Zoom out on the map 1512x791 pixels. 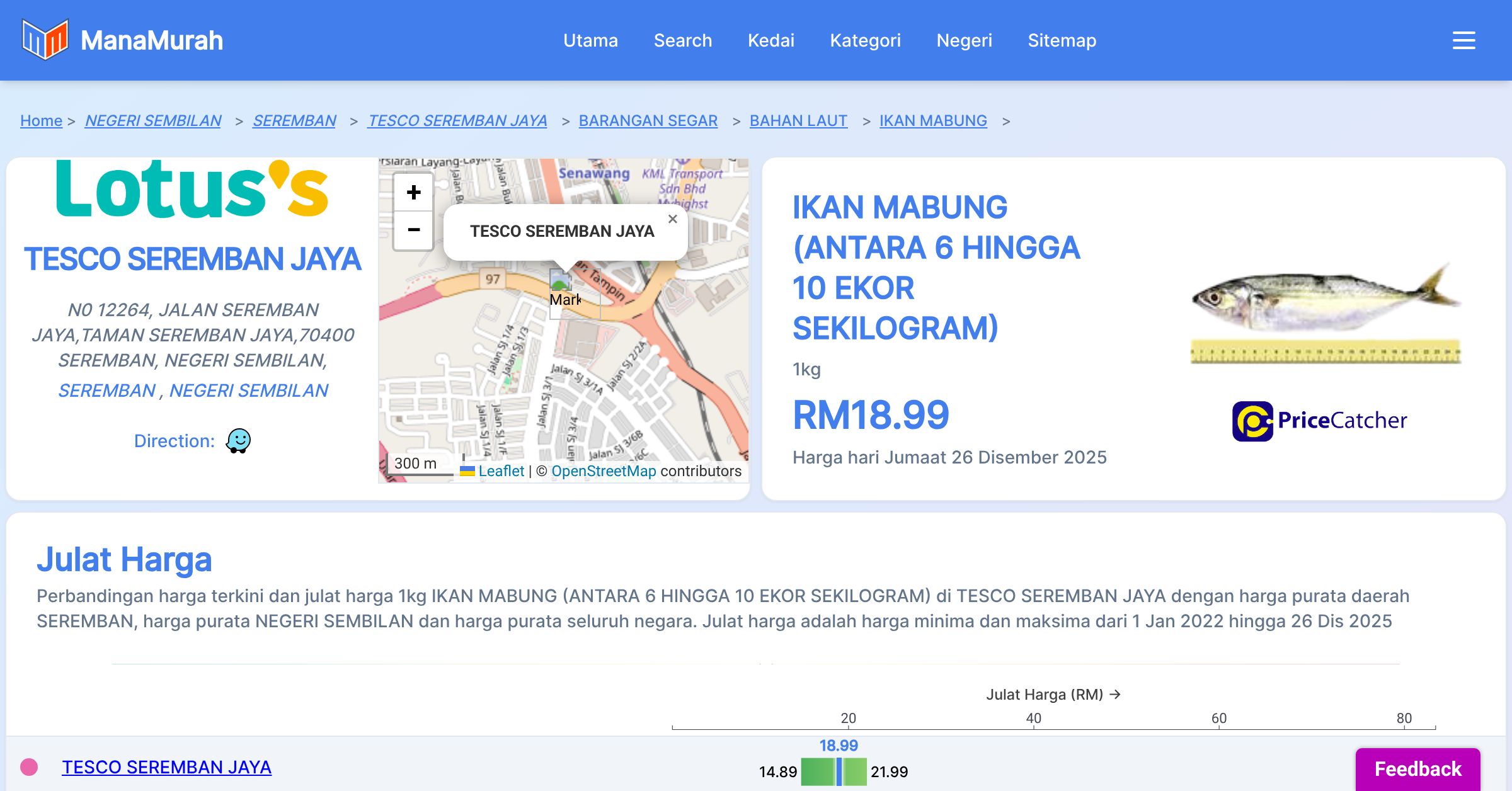click(x=413, y=230)
